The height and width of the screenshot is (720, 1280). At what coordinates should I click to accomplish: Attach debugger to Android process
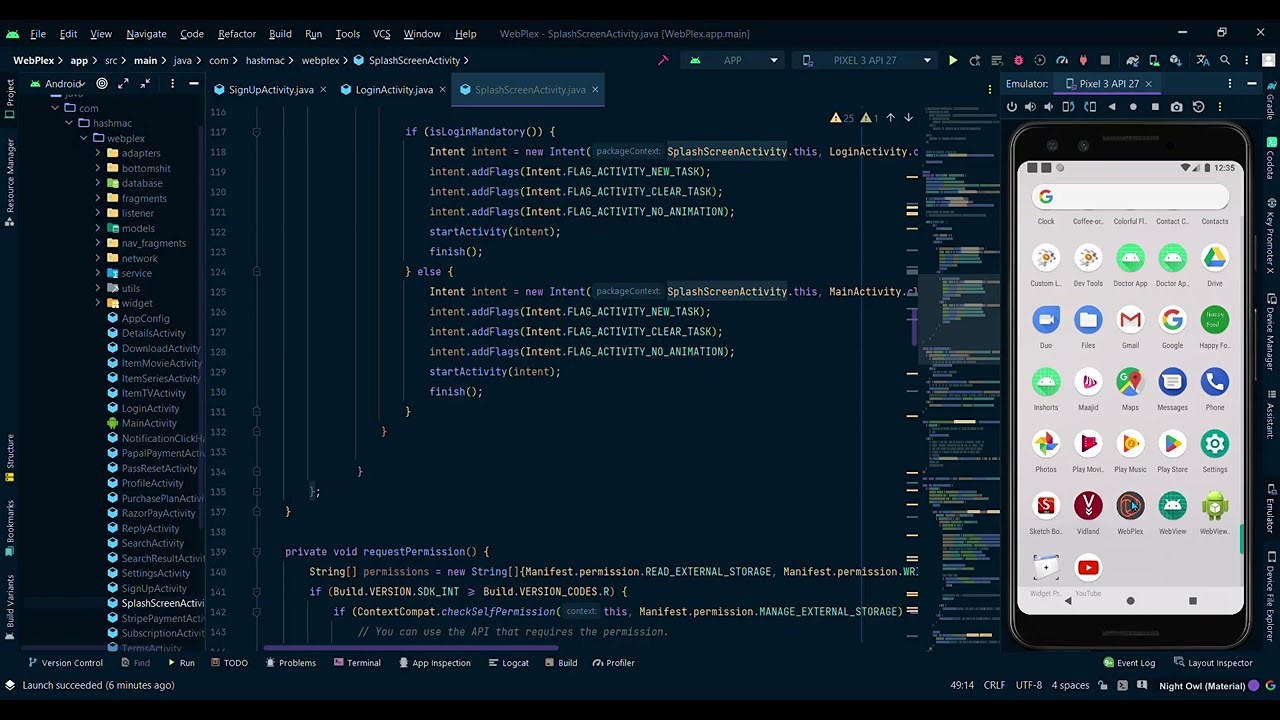(x=1084, y=61)
